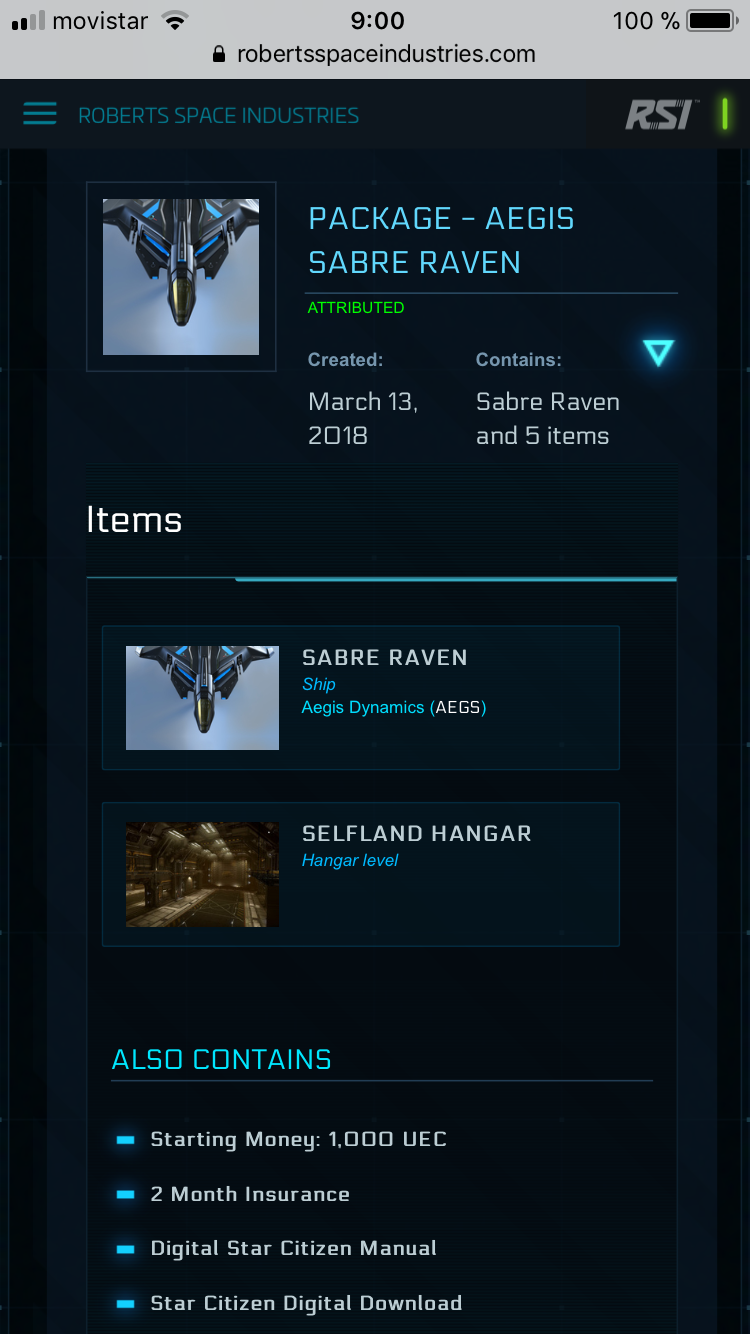This screenshot has height=1334, width=750.
Task: Open the hamburger navigation menu
Action: (40, 114)
